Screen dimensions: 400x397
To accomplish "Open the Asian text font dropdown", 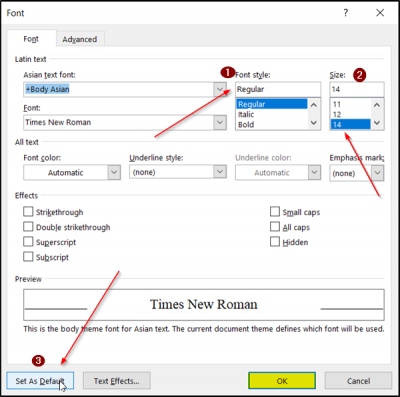I will click(x=220, y=89).
